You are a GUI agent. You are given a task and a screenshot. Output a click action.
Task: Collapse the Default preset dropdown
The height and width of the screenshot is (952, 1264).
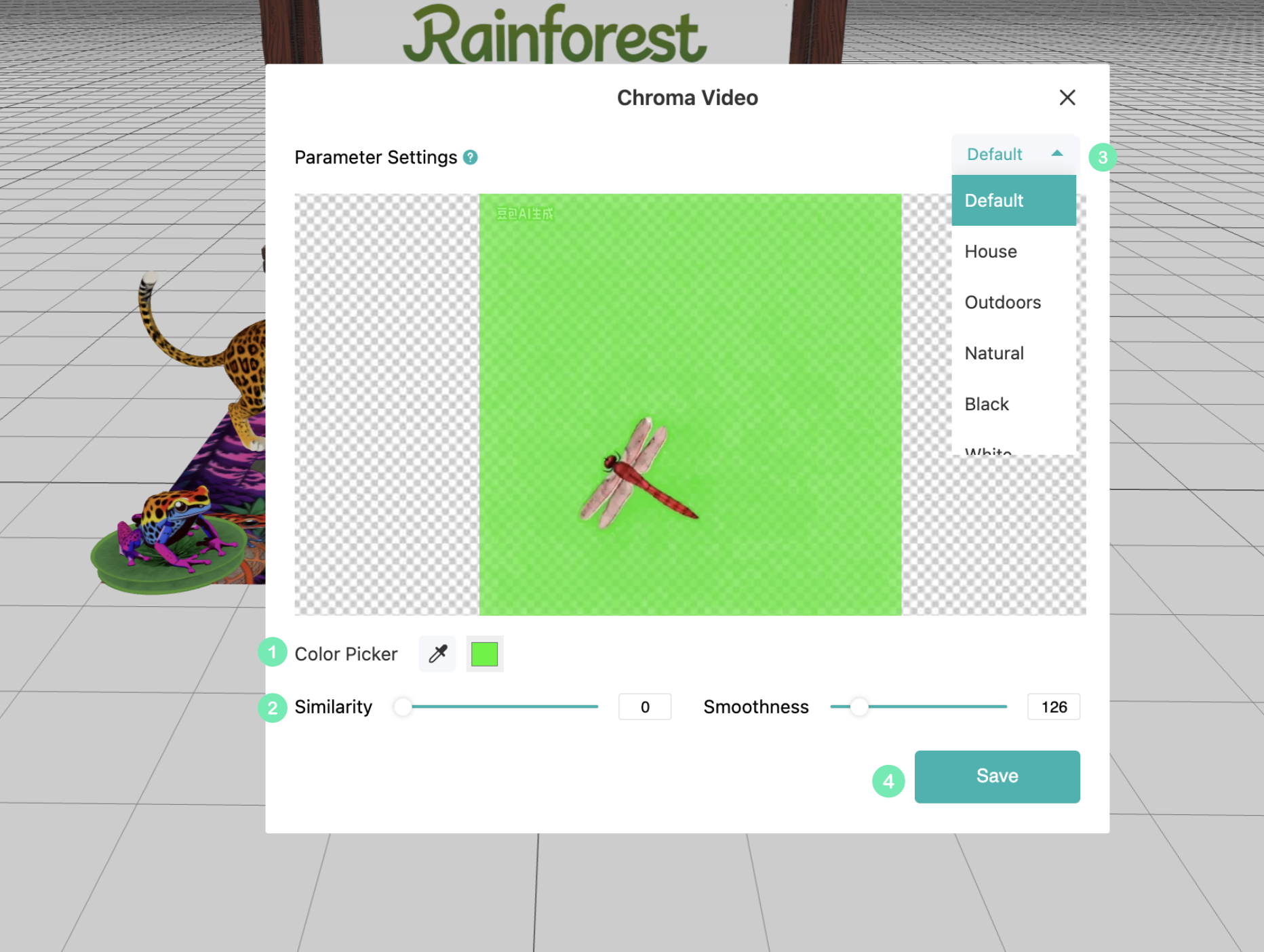pos(1014,155)
